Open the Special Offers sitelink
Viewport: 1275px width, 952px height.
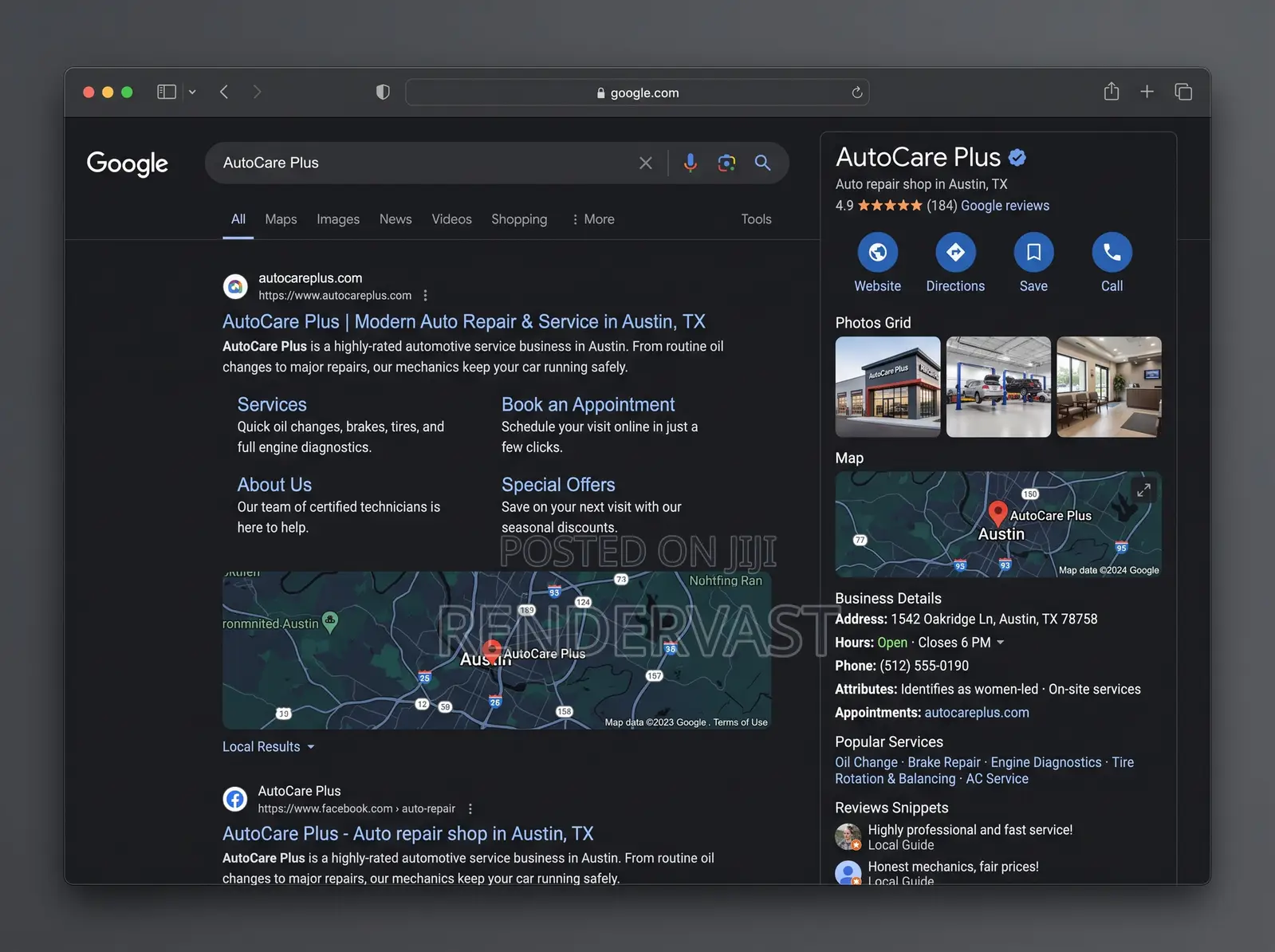pyautogui.click(x=558, y=485)
